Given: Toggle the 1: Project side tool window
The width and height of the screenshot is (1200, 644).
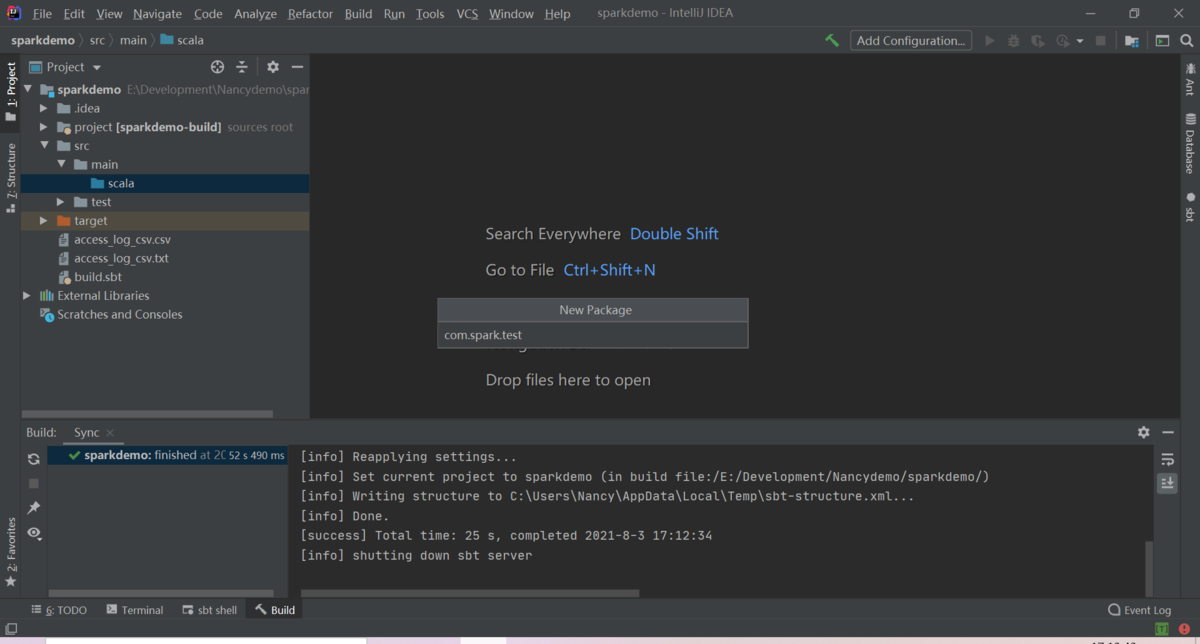Looking at the screenshot, I should [11, 92].
